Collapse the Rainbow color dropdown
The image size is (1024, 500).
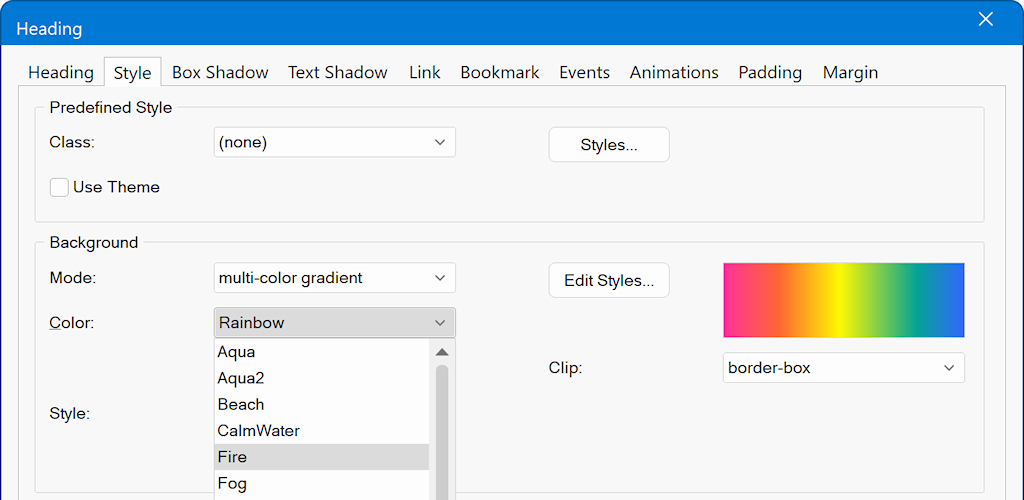click(x=335, y=322)
